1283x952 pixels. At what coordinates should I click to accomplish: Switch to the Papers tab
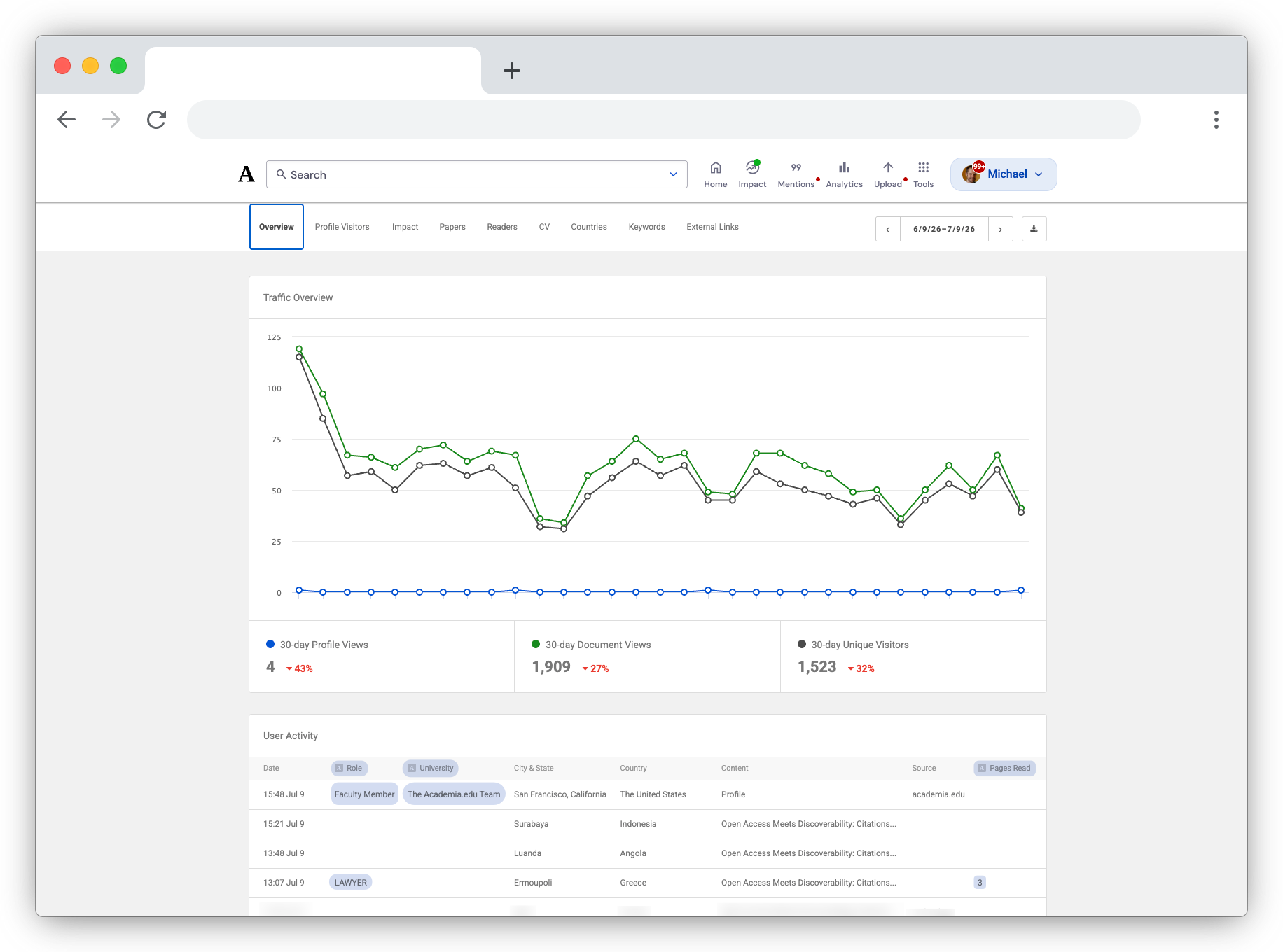[x=452, y=227]
